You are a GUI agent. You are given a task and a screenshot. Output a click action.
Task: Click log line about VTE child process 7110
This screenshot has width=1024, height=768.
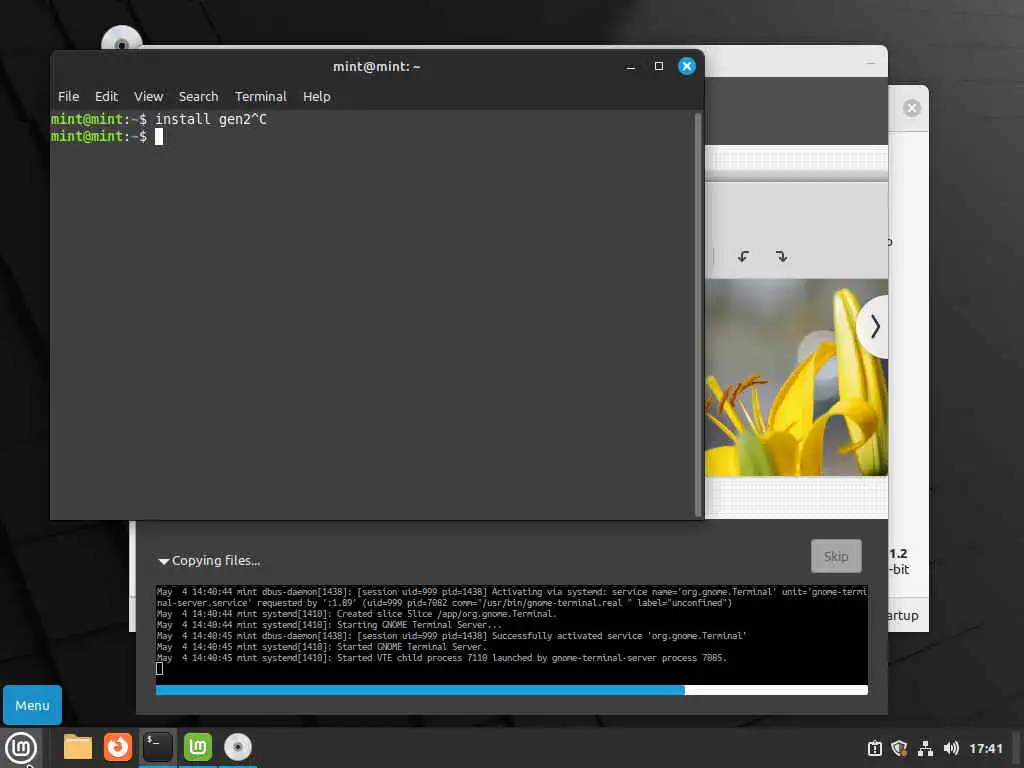click(441, 658)
